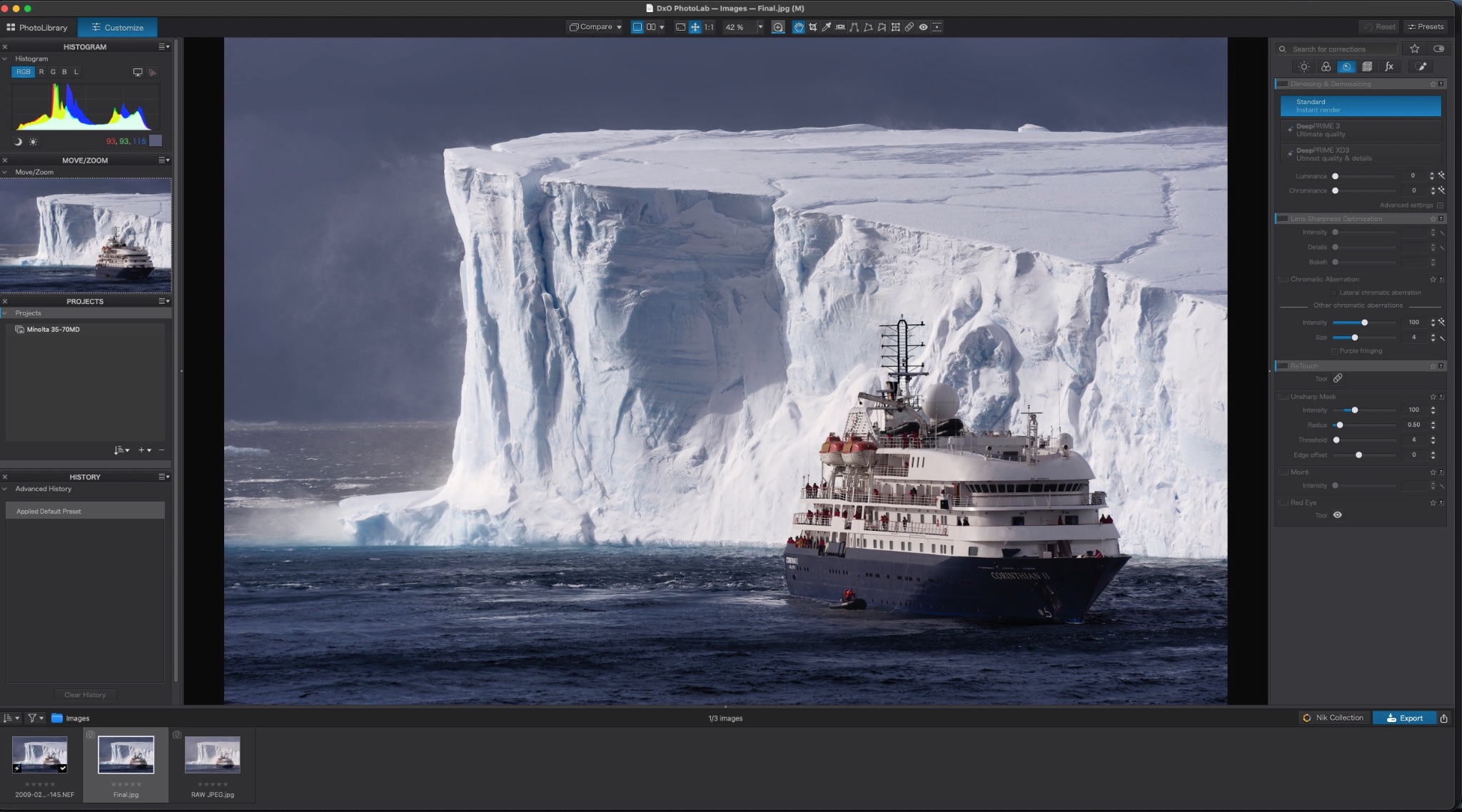Open the filmstrip filter dropdown

[x=35, y=718]
